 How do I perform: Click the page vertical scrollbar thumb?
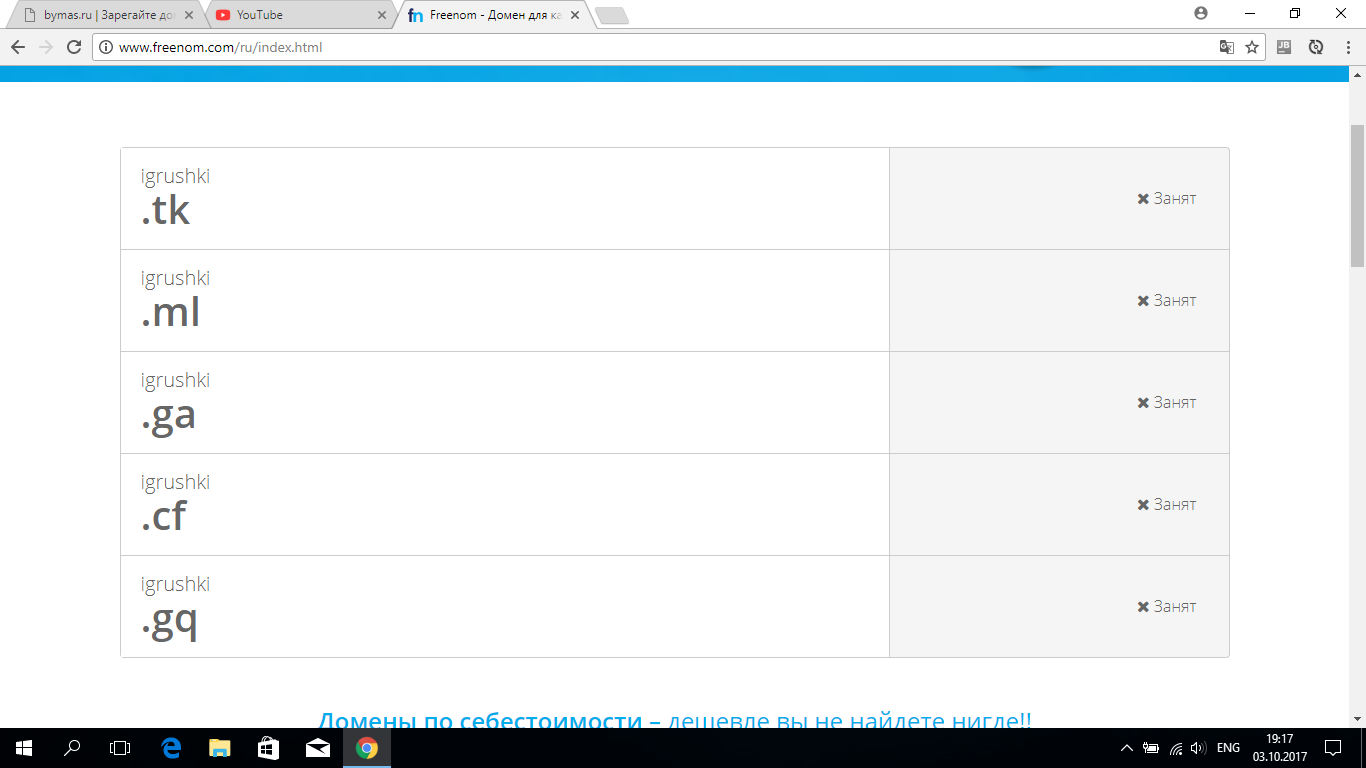point(1357,195)
